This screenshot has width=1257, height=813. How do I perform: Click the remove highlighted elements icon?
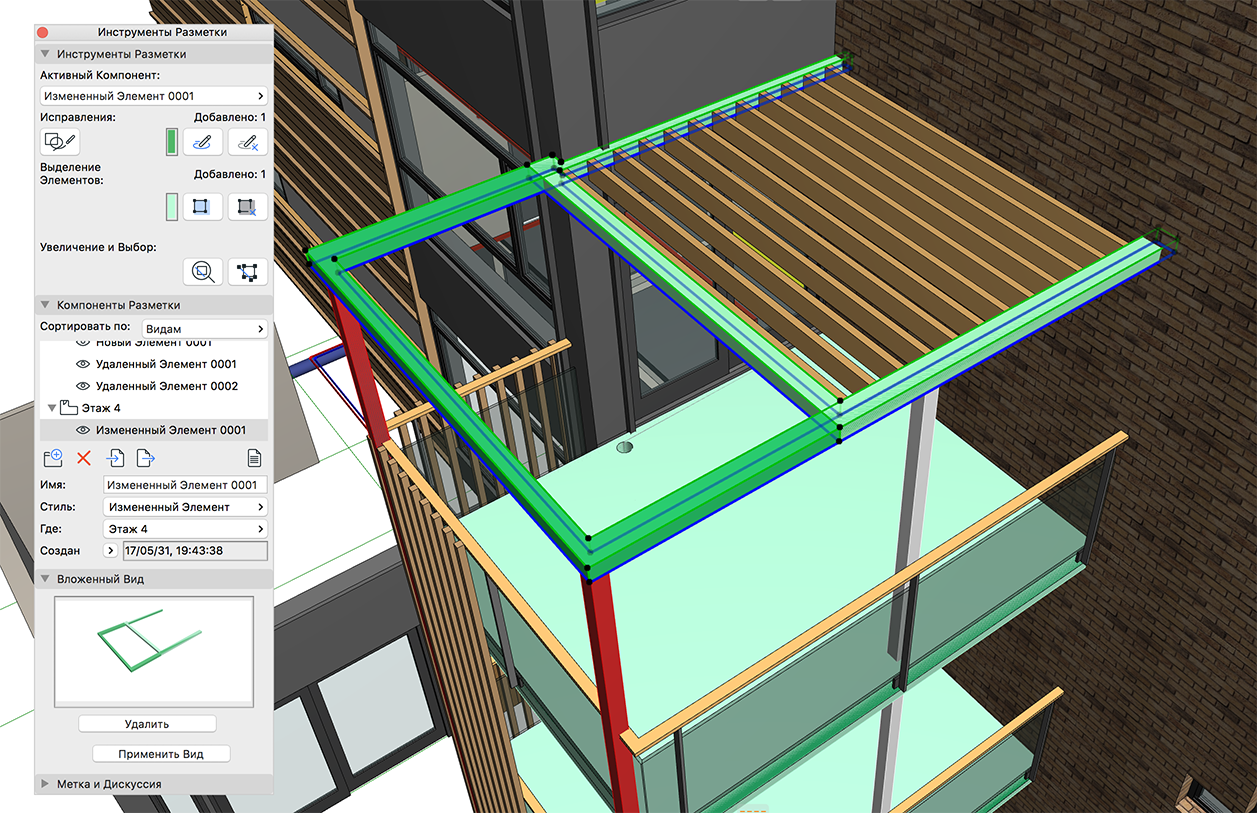click(x=248, y=207)
